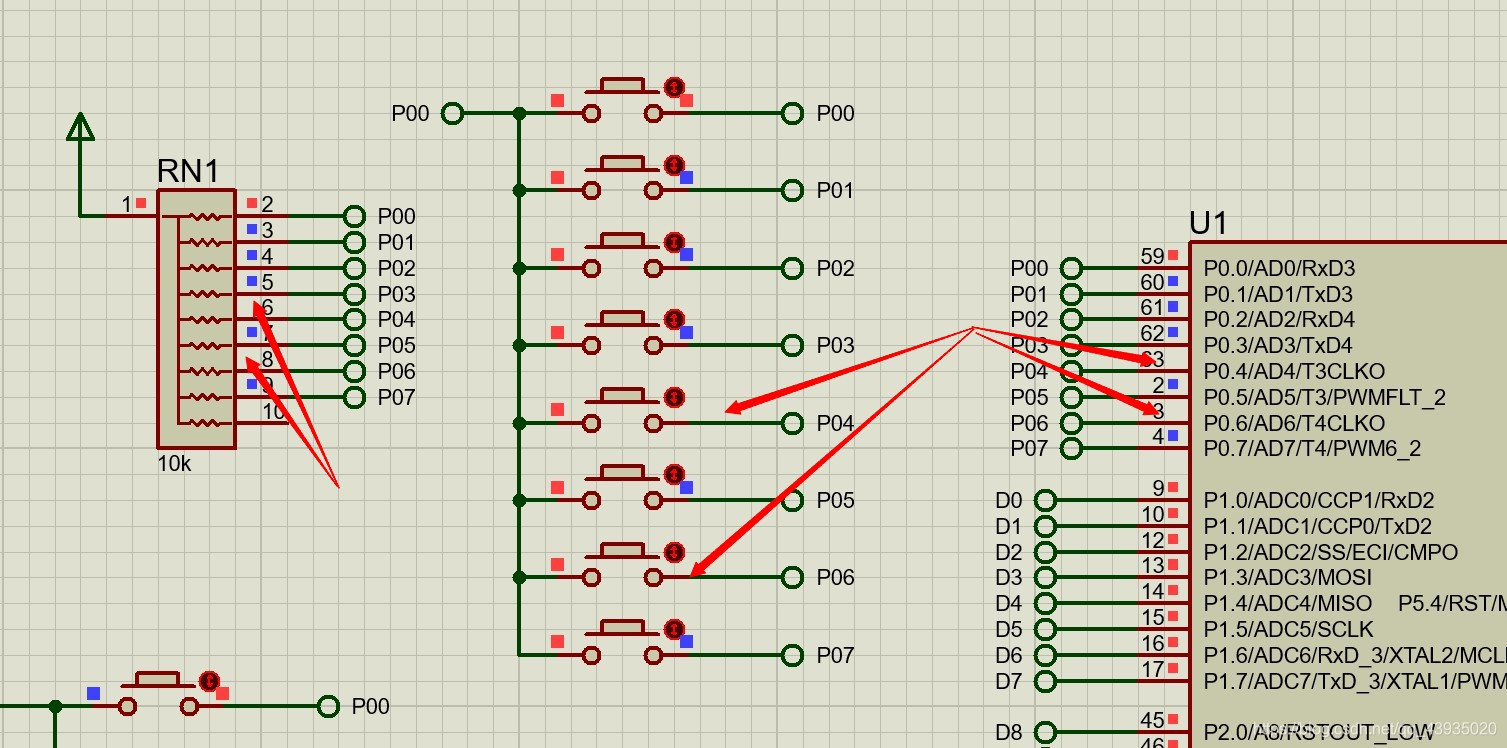Click the P00 terminal right of the bottom-left button
Screen dimensions: 1507x748
click(328, 706)
